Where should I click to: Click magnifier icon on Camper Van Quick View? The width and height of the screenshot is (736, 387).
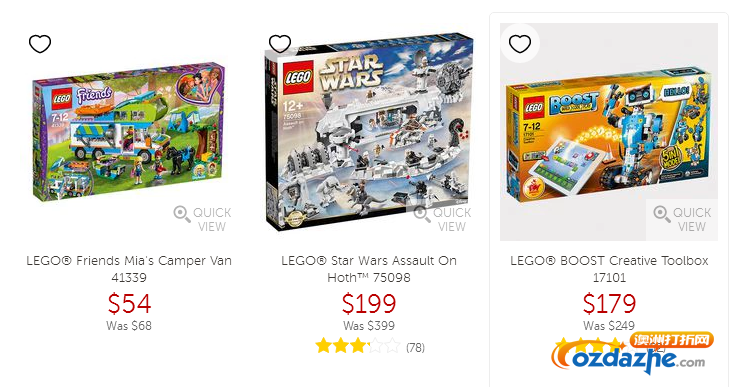click(182, 214)
